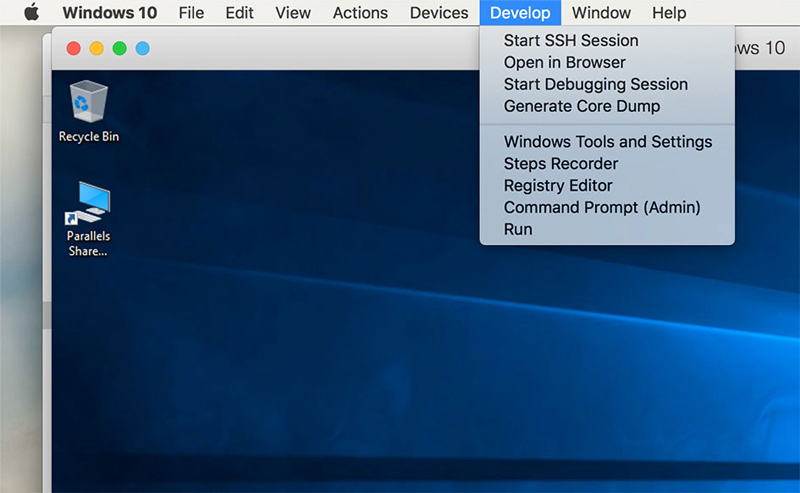The width and height of the screenshot is (800, 493).
Task: Open the Apple menu
Action: (31, 12)
